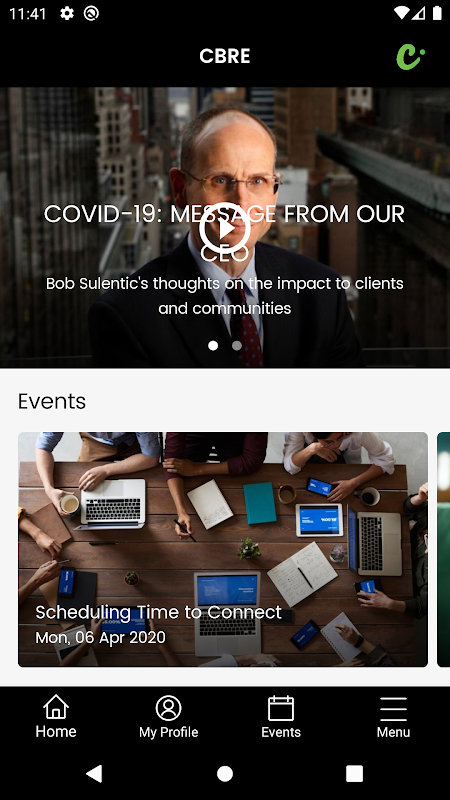Tap the Android back triangle button
Viewport: 450px width, 800px height.
[x=94, y=773]
